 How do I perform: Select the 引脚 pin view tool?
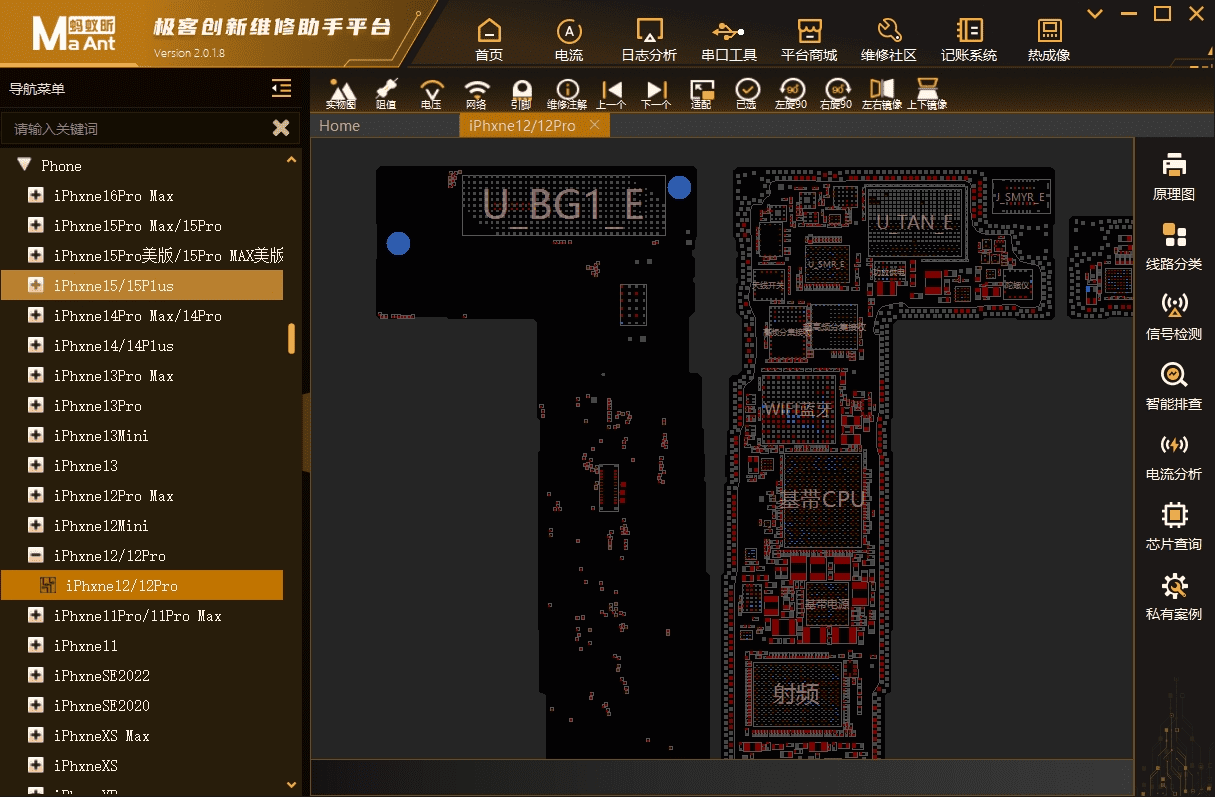tap(521, 94)
